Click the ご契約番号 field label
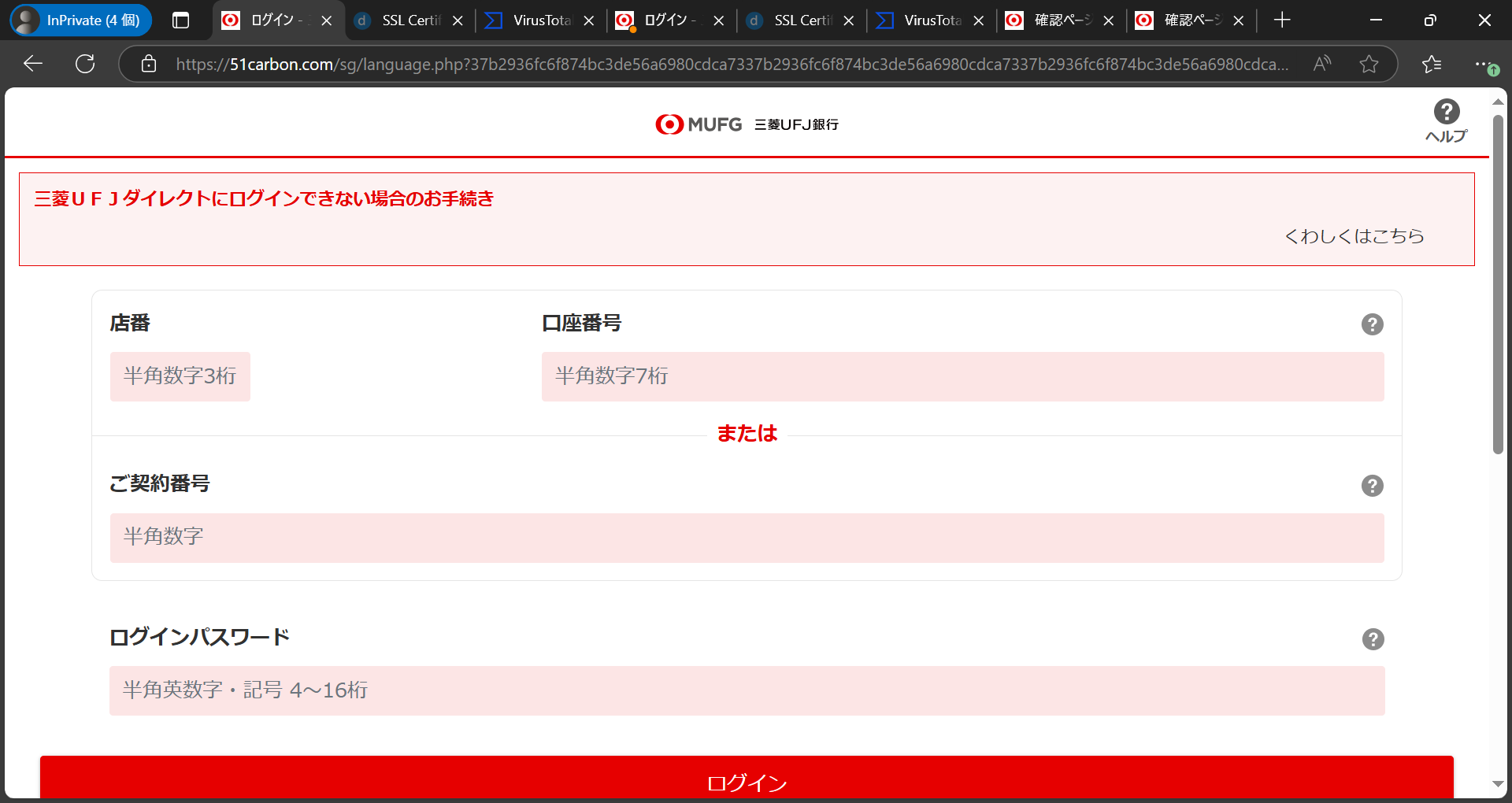The height and width of the screenshot is (803, 1512). tap(160, 483)
